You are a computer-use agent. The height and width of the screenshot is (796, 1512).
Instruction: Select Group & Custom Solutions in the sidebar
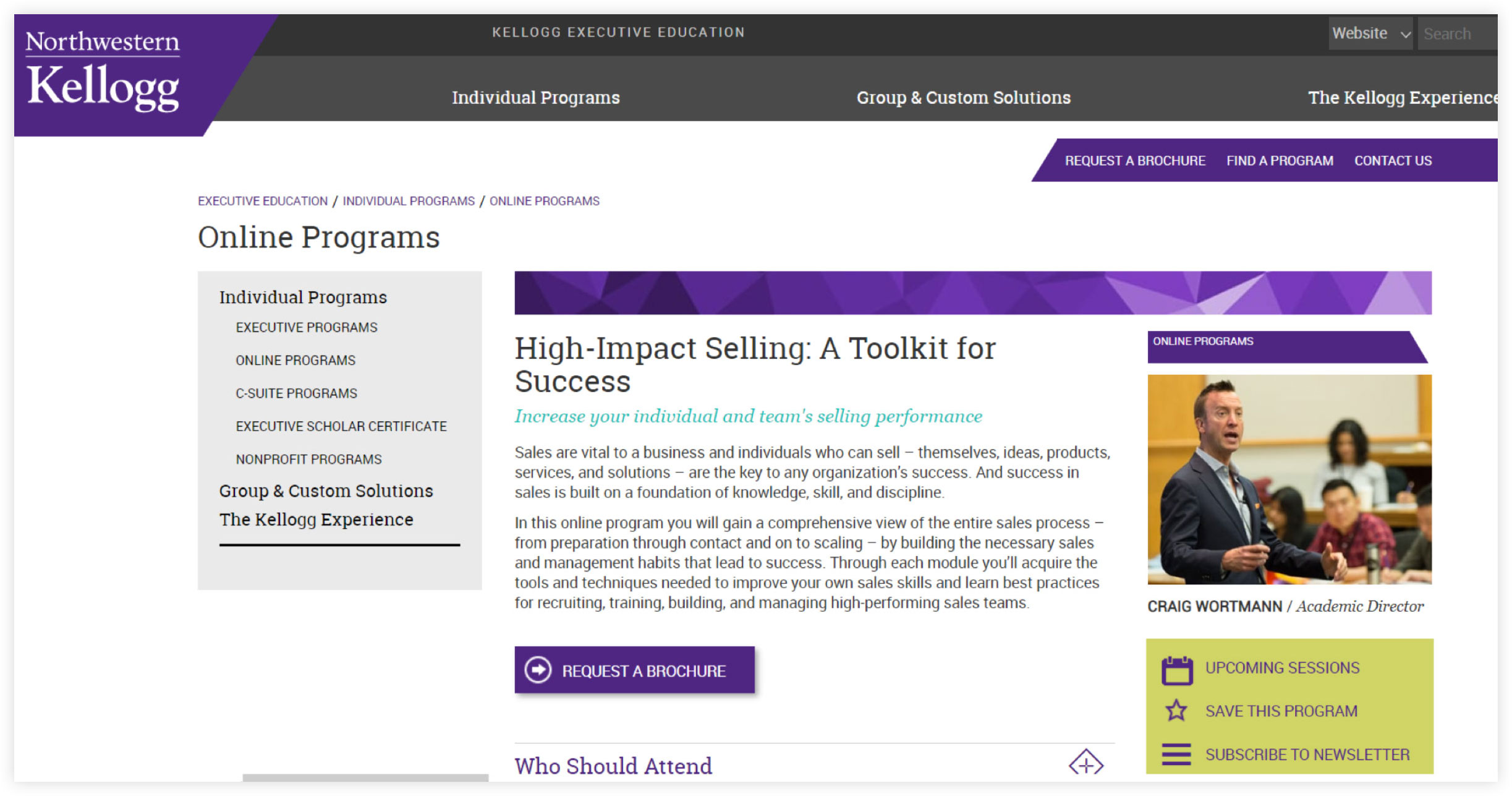[x=326, y=491]
